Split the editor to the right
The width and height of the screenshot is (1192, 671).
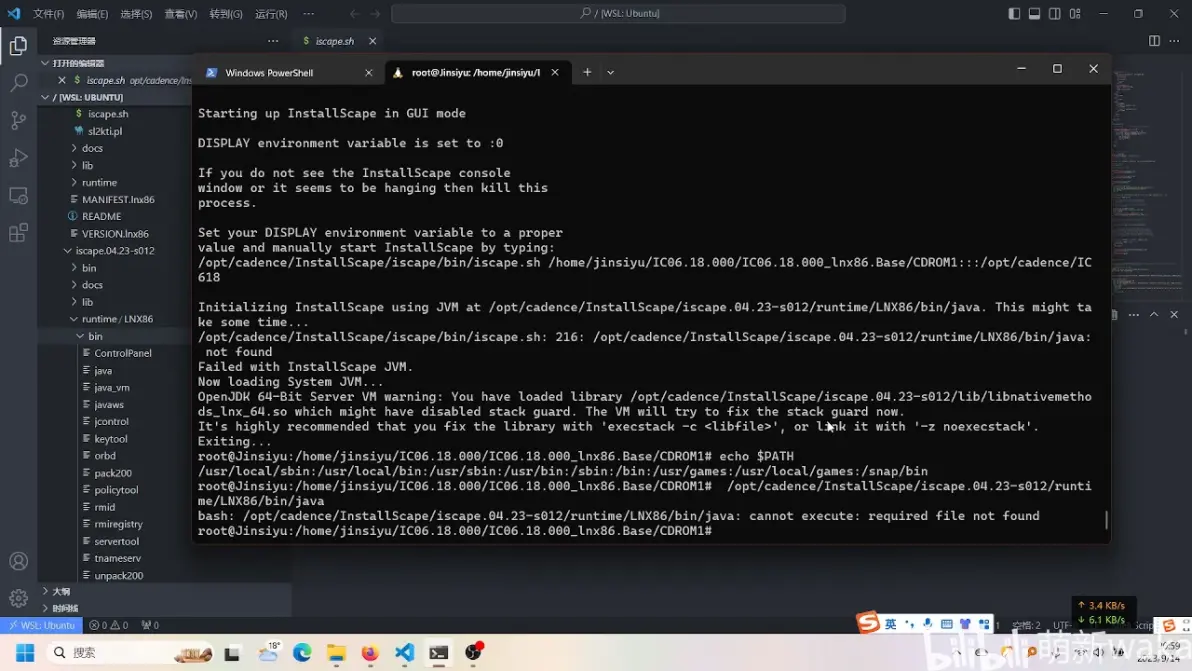click(x=1154, y=41)
